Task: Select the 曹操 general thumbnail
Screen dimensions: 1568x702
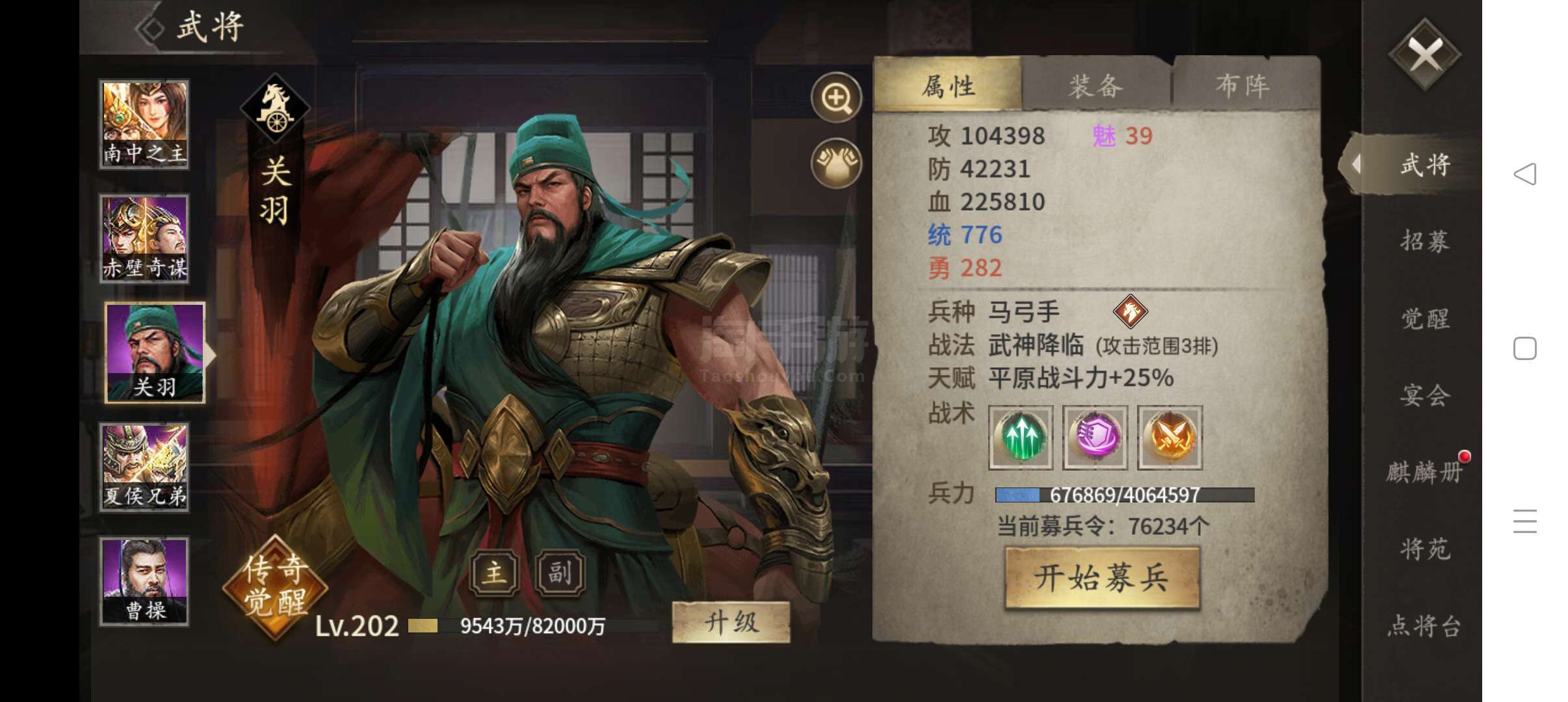Action: [144, 581]
